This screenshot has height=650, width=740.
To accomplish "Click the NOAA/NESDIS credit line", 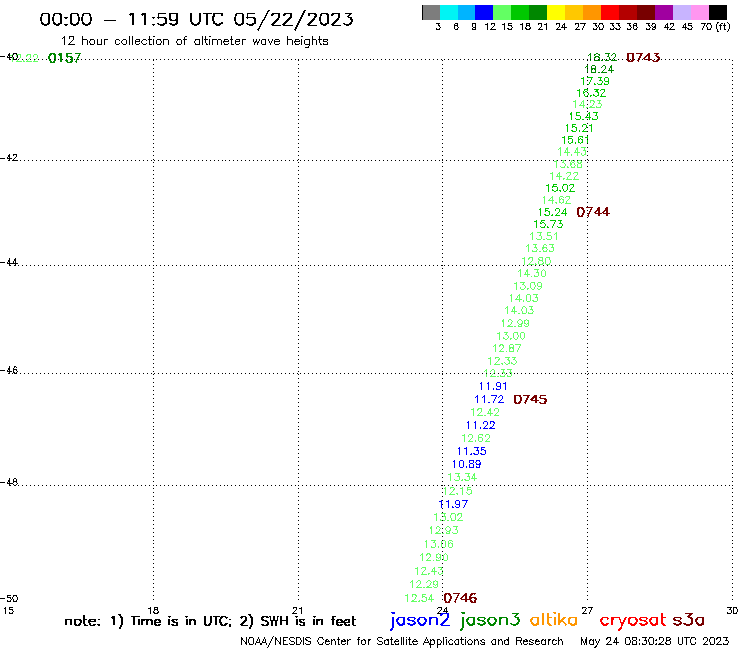I will coord(402,641).
